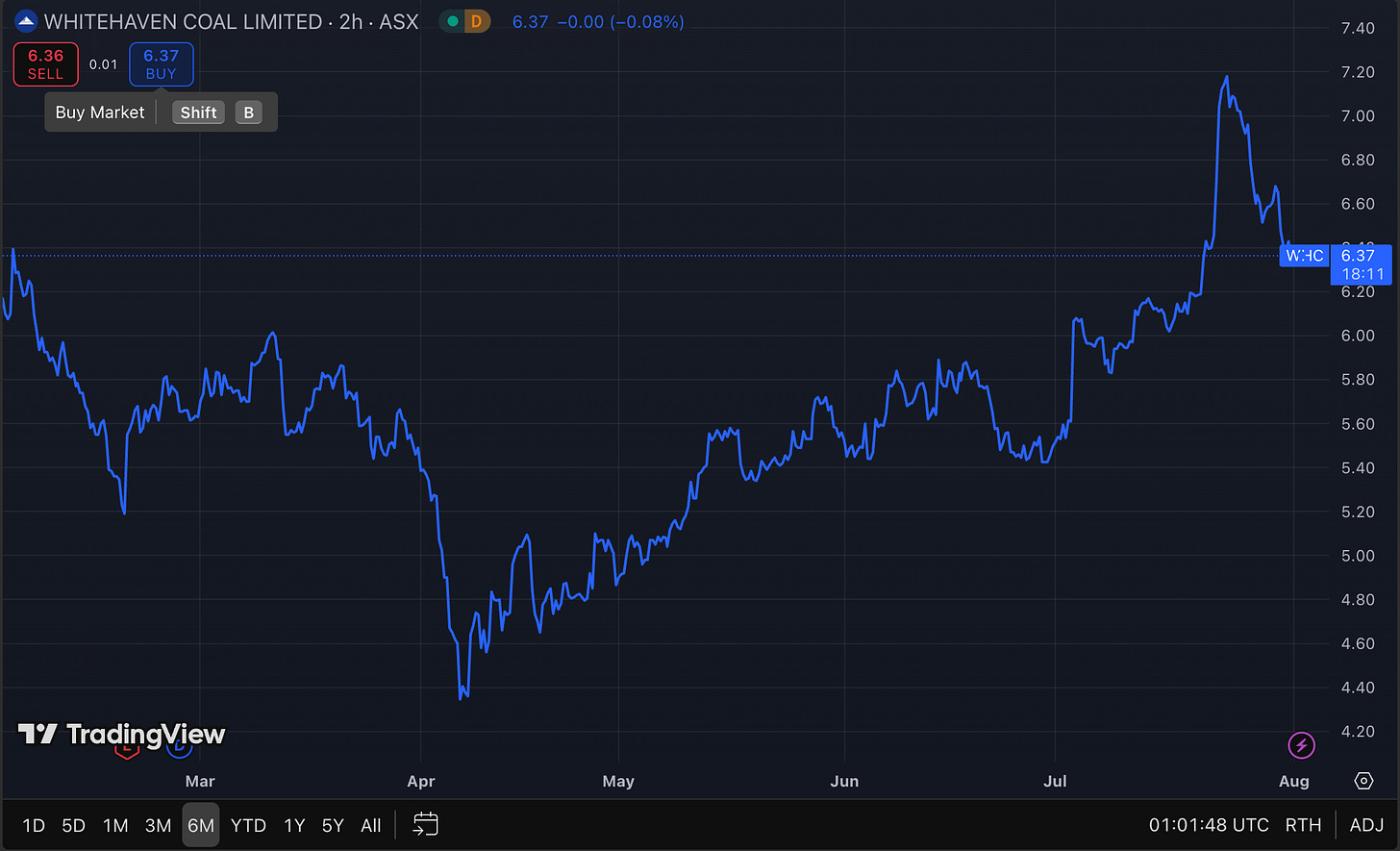Screen dimensions: 1400x851
Task: Click the orange D delayed-data indicator
Action: click(x=476, y=20)
